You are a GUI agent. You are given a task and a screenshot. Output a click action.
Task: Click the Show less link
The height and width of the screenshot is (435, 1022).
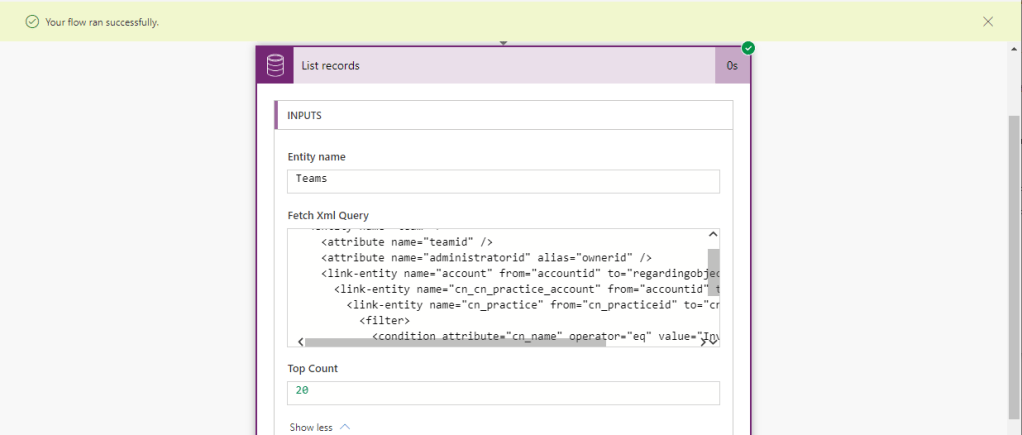point(309,427)
